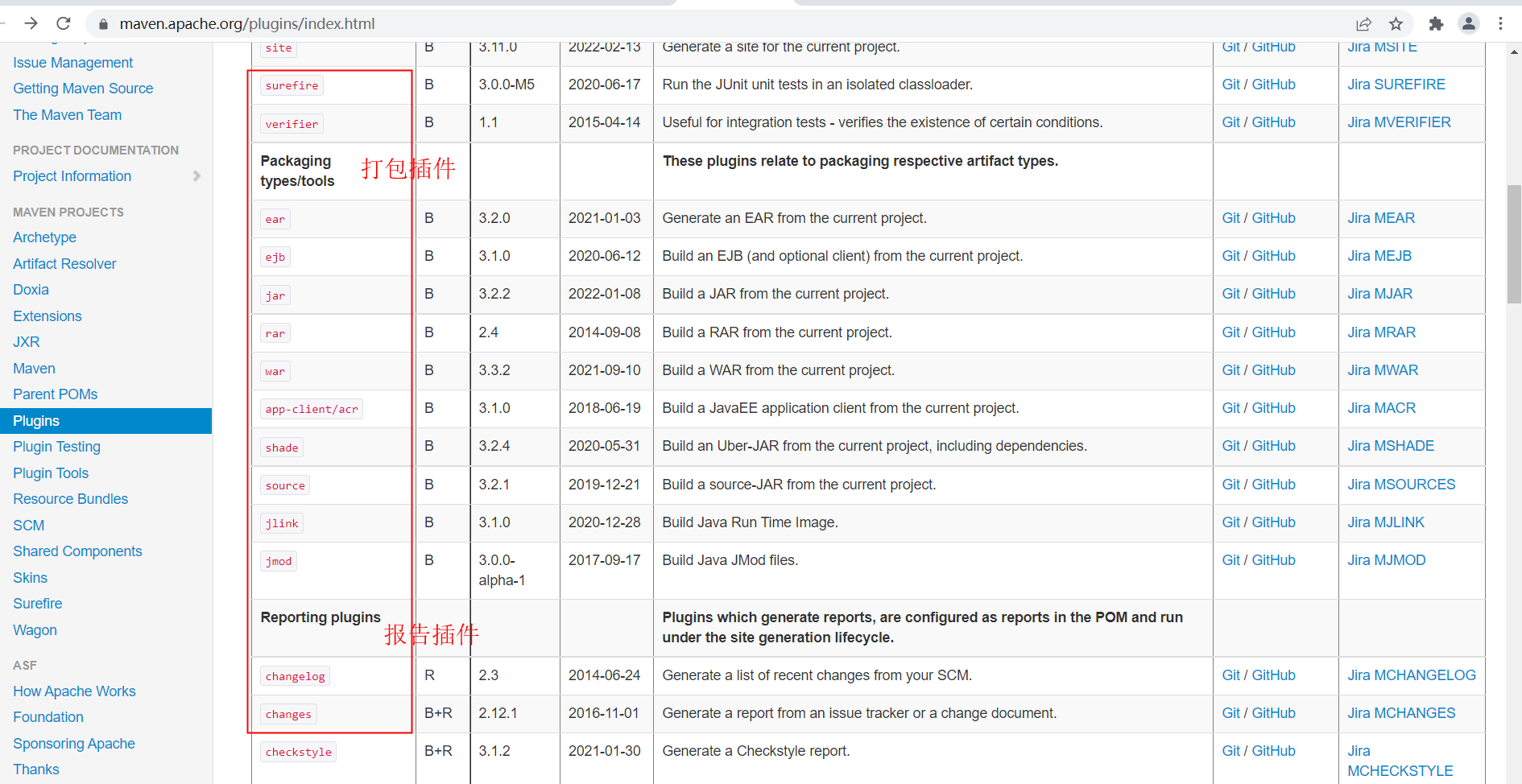Open the changes plugin link
Image resolution: width=1522 pixels, height=784 pixels.
[x=288, y=714]
